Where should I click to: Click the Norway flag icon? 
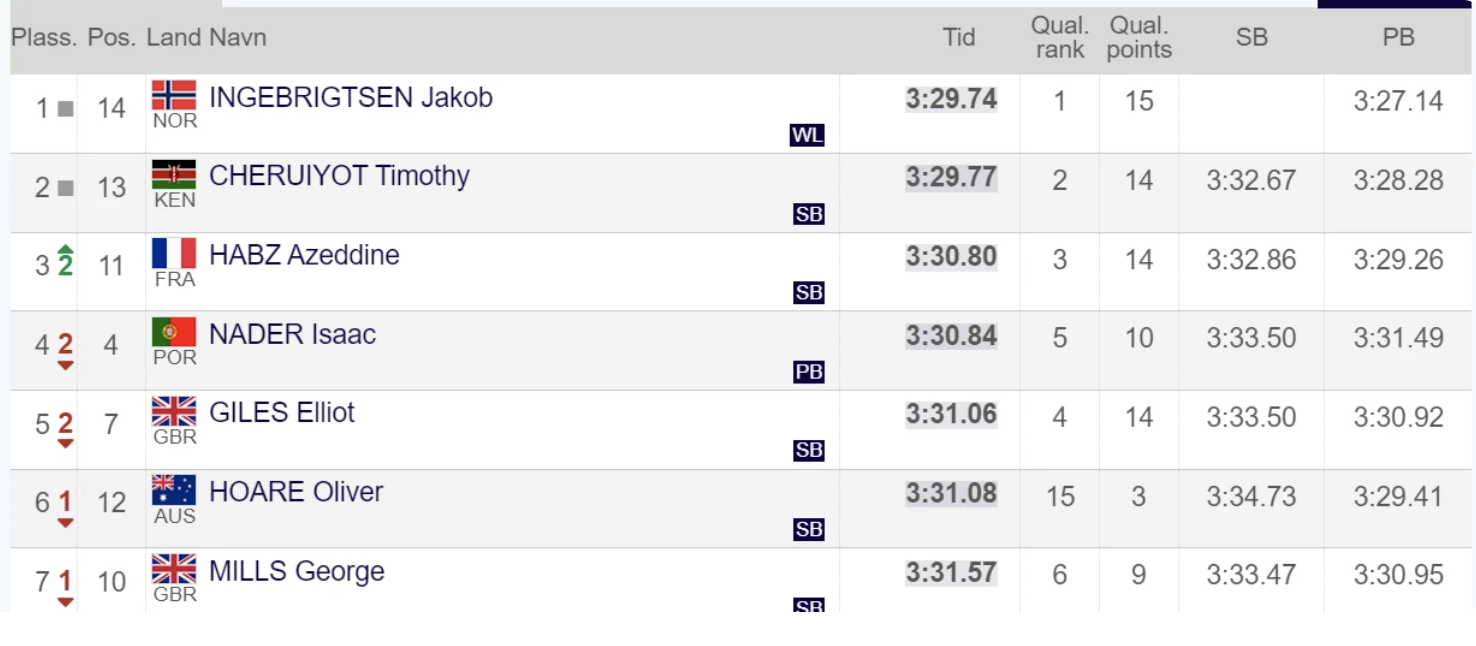174,95
